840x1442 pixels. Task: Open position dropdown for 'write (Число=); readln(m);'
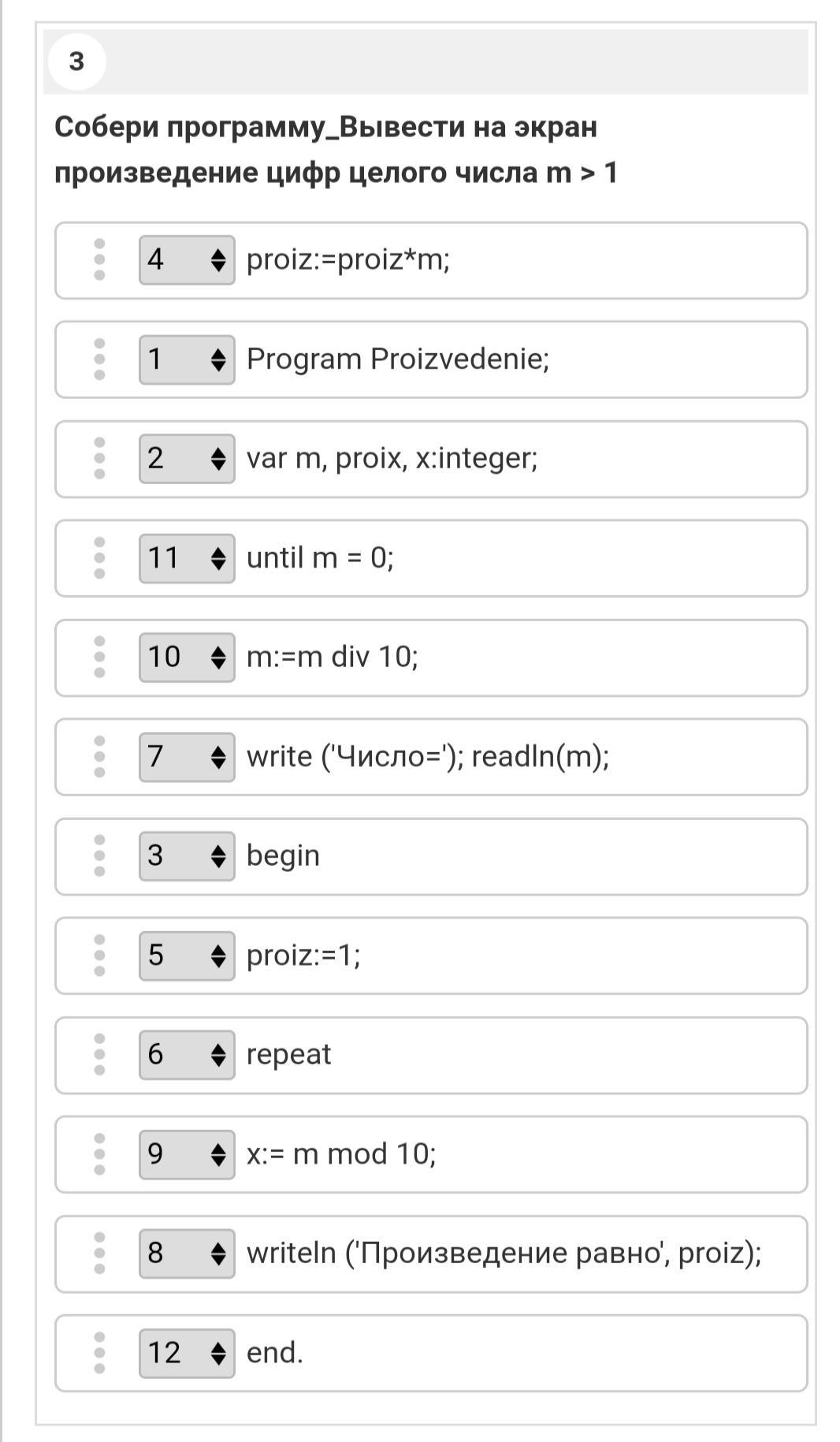187,757
